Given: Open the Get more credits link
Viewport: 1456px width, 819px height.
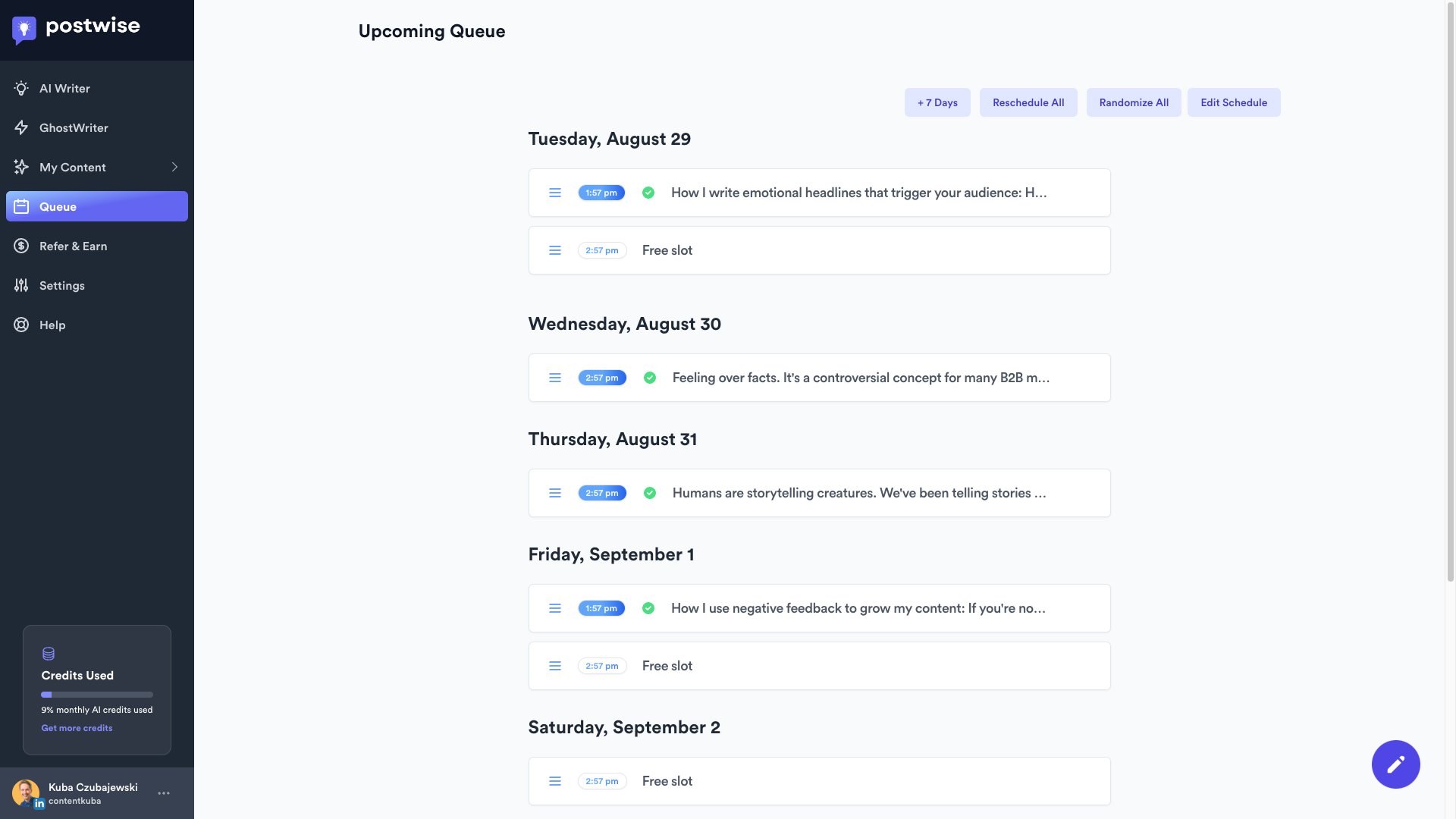Looking at the screenshot, I should coord(77,728).
